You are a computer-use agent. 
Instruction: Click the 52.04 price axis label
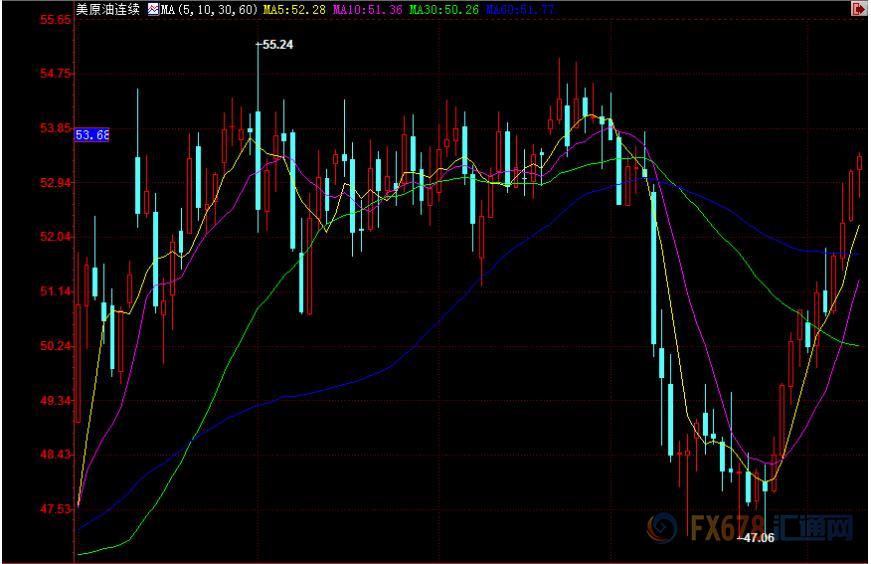click(56, 237)
